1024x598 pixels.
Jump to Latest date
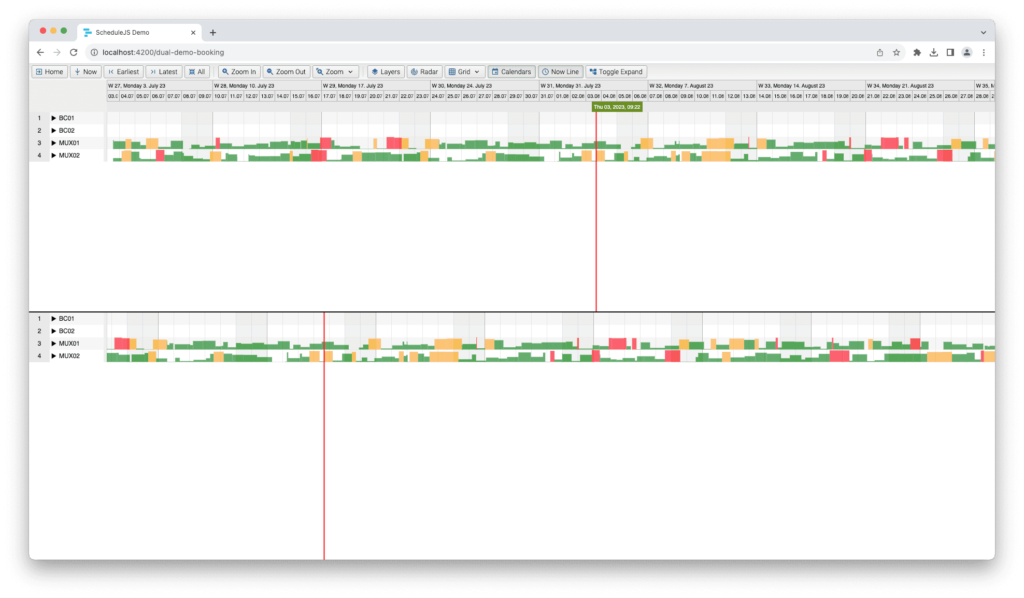tap(164, 71)
